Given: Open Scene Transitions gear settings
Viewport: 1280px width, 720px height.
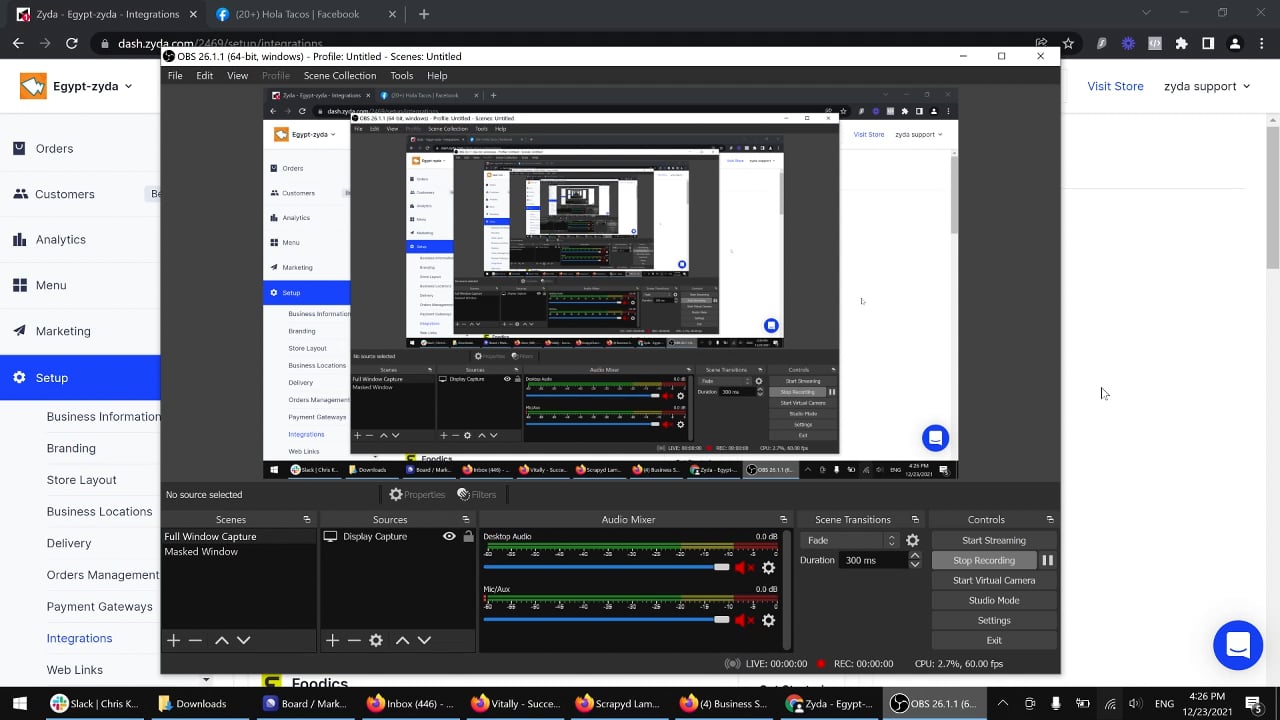Looking at the screenshot, I should point(912,540).
